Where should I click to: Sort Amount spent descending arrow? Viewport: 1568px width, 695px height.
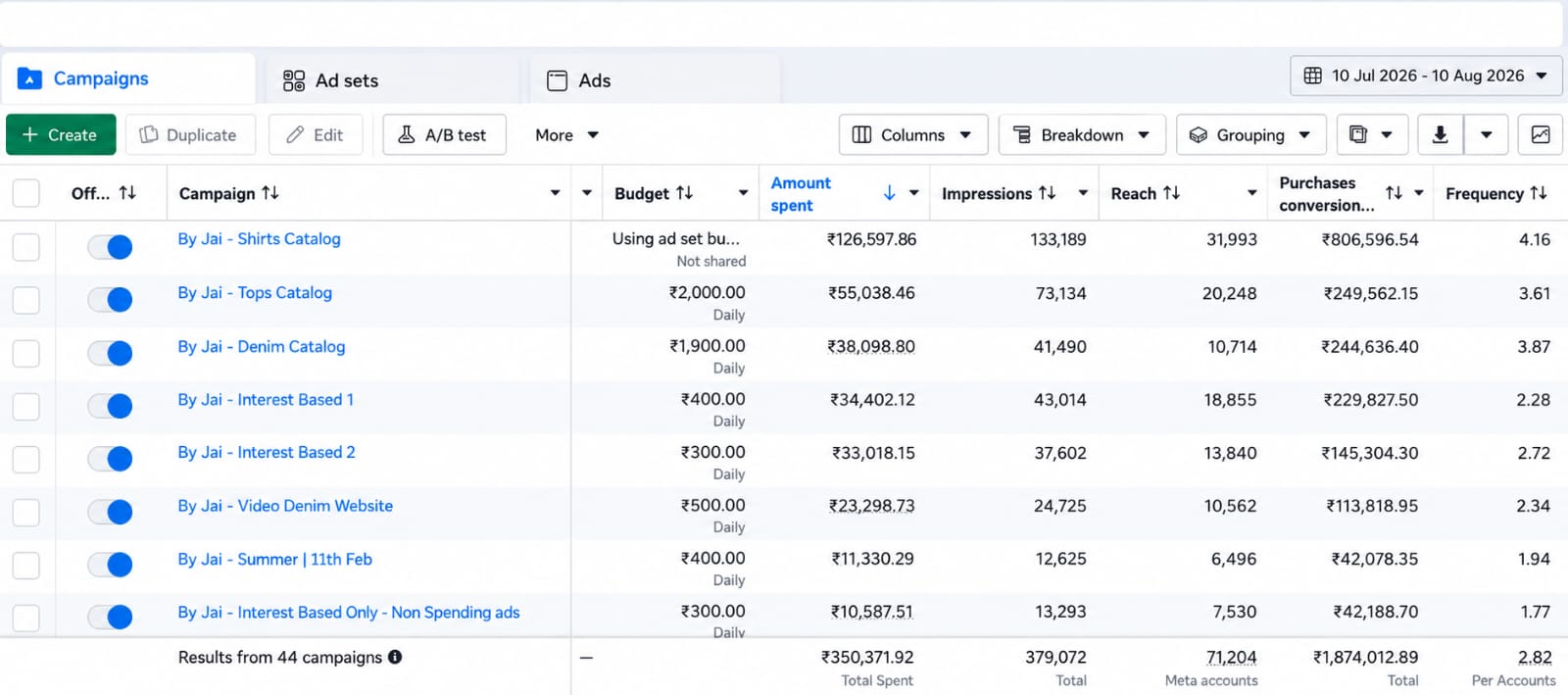coord(889,193)
